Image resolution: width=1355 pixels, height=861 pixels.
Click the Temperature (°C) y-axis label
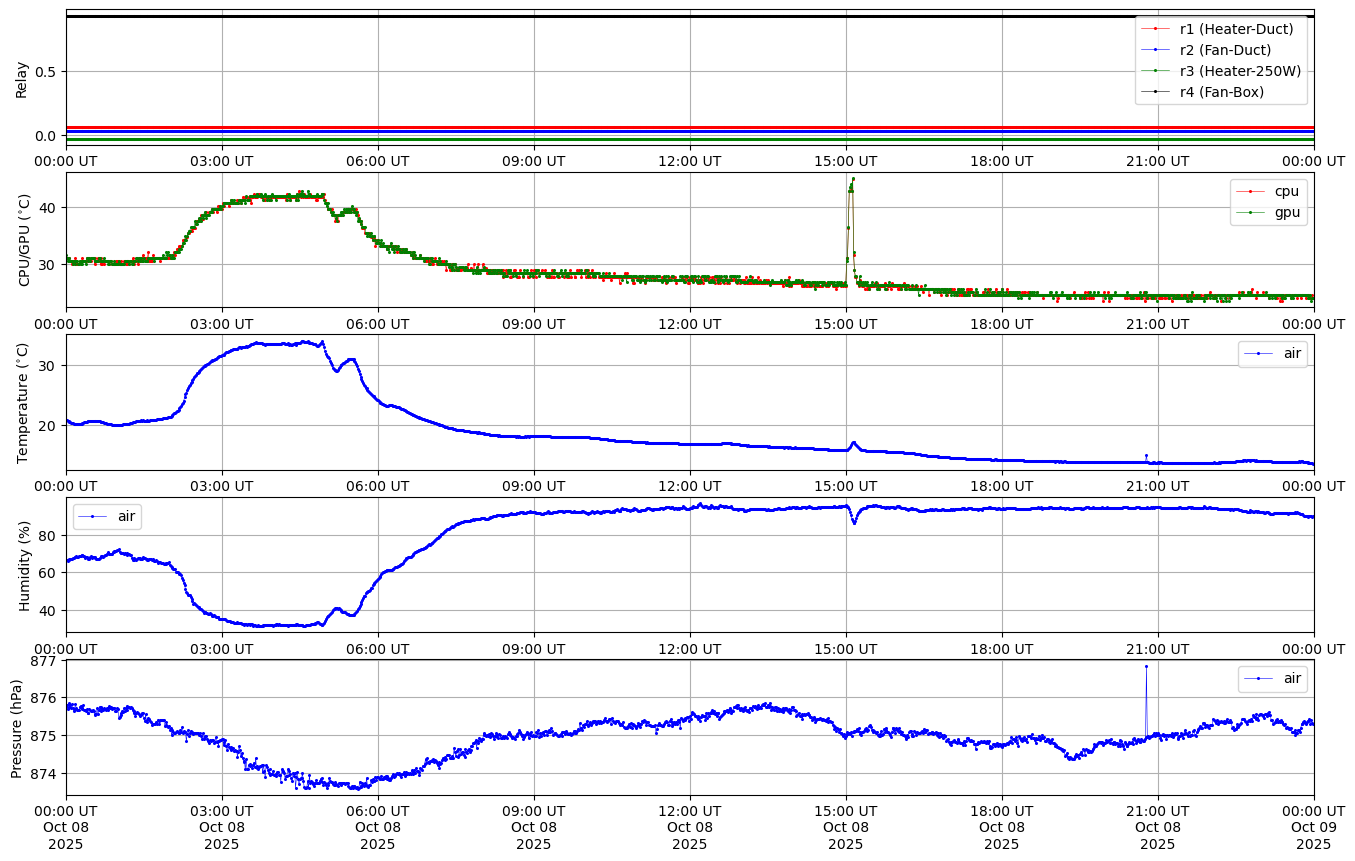point(23,402)
